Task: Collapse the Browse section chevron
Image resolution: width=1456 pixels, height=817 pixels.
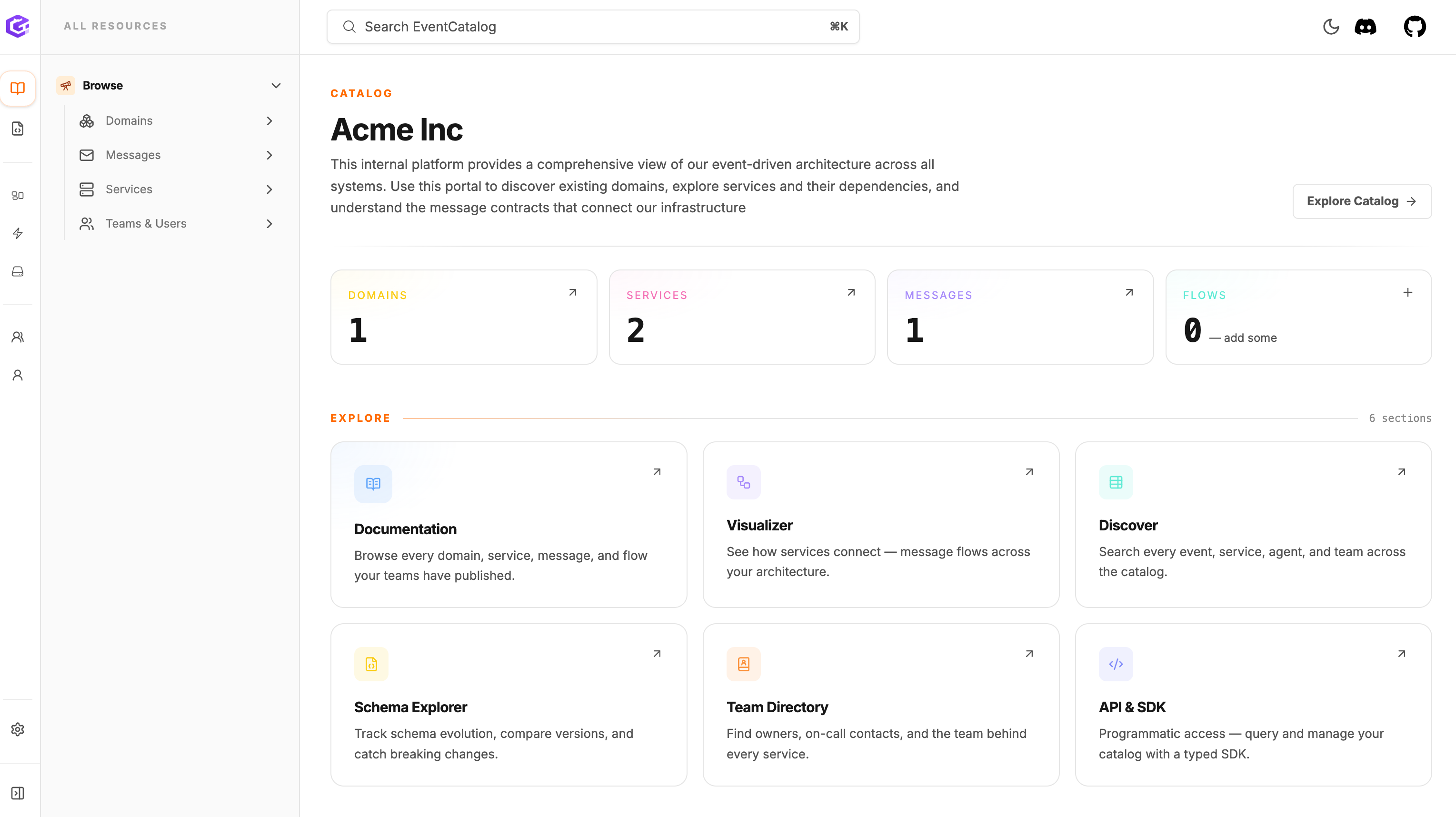Action: [276, 86]
